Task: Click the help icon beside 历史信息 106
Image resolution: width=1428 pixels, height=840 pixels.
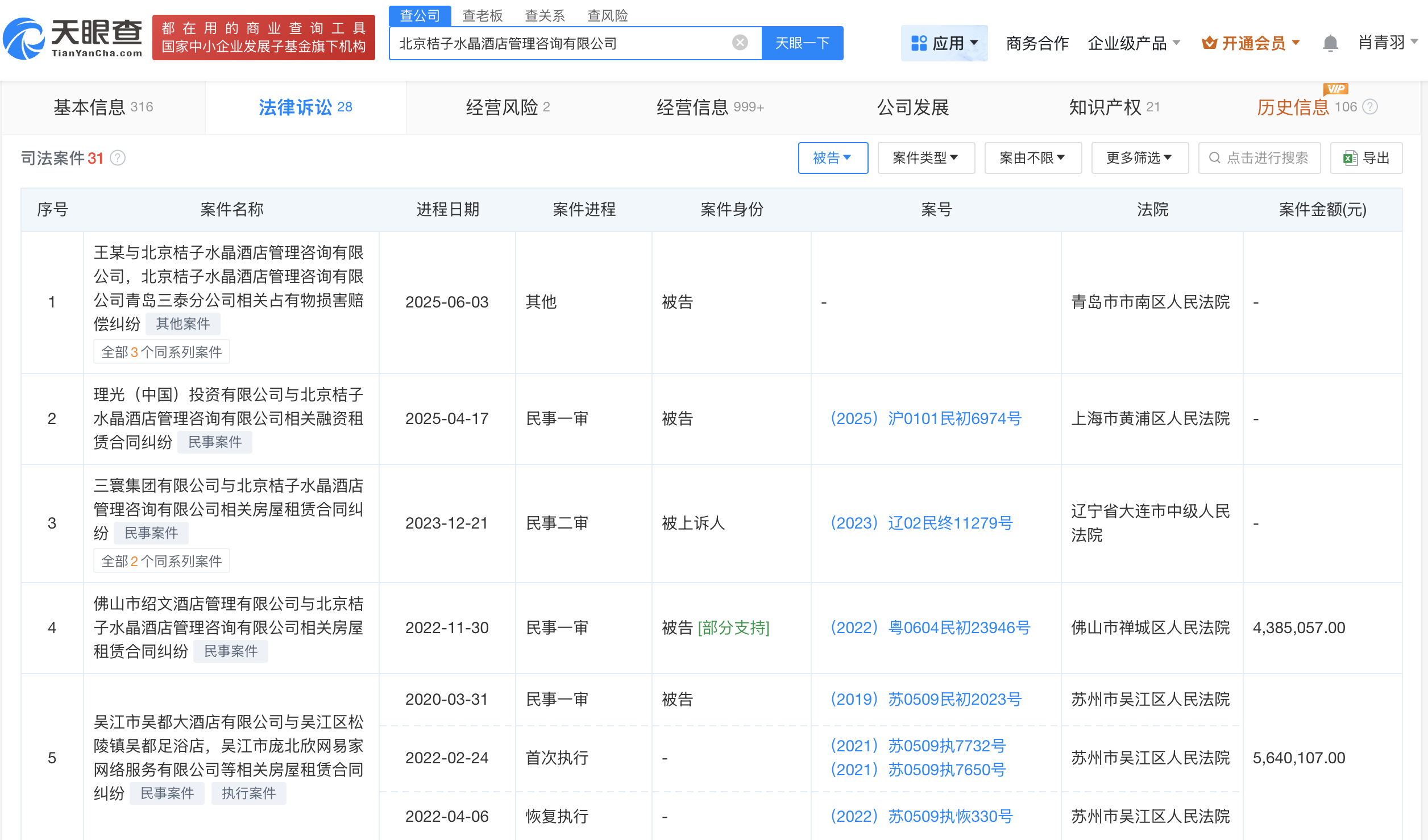Action: [1371, 107]
